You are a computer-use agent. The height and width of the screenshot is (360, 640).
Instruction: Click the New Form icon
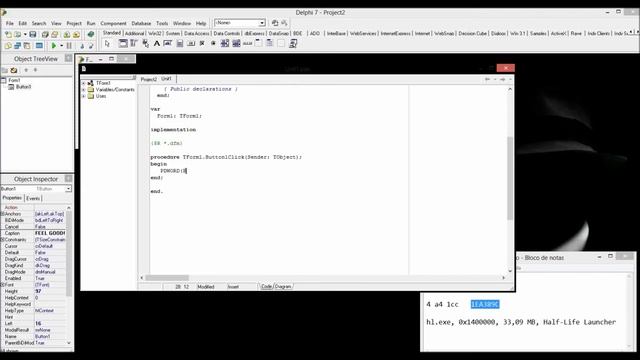[39, 45]
